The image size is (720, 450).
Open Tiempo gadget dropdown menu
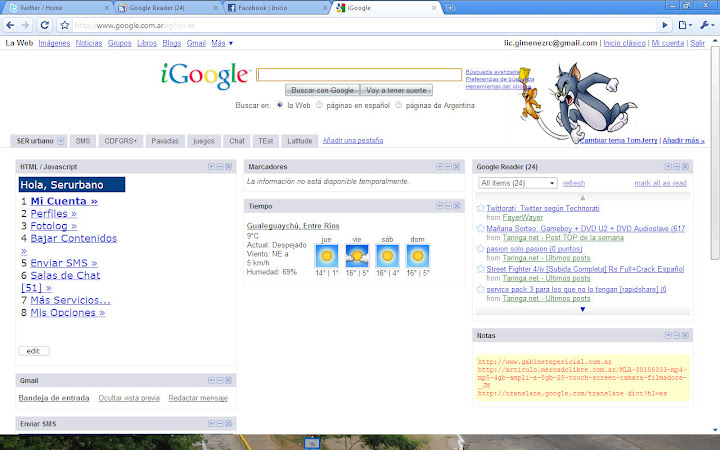[x=439, y=206]
